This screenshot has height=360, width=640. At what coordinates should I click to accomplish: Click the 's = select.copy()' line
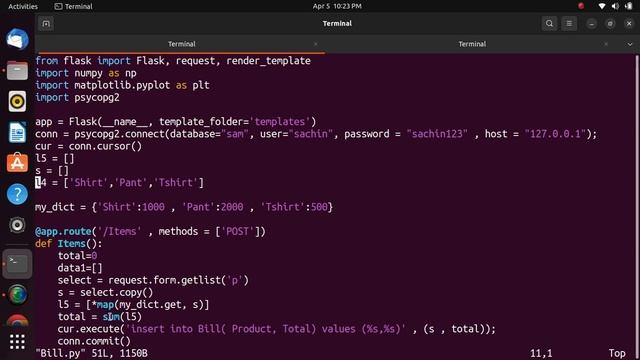105,292
